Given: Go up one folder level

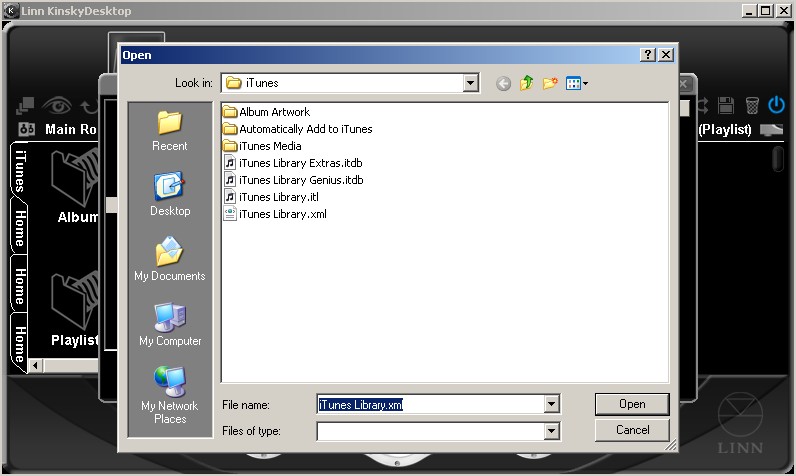Looking at the screenshot, I should coord(526,83).
